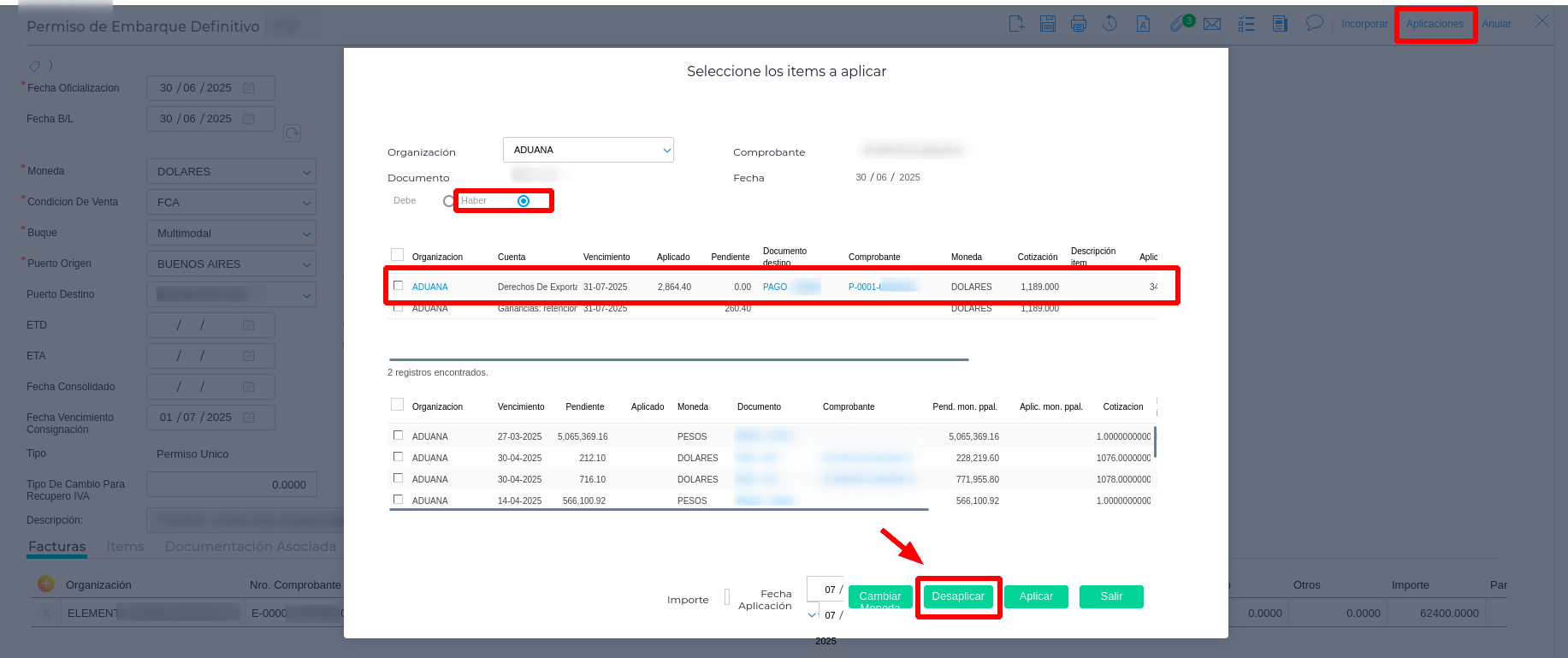Open the P-0001 comprobante link
Screen dimensions: 1568x658
[x=883, y=287]
